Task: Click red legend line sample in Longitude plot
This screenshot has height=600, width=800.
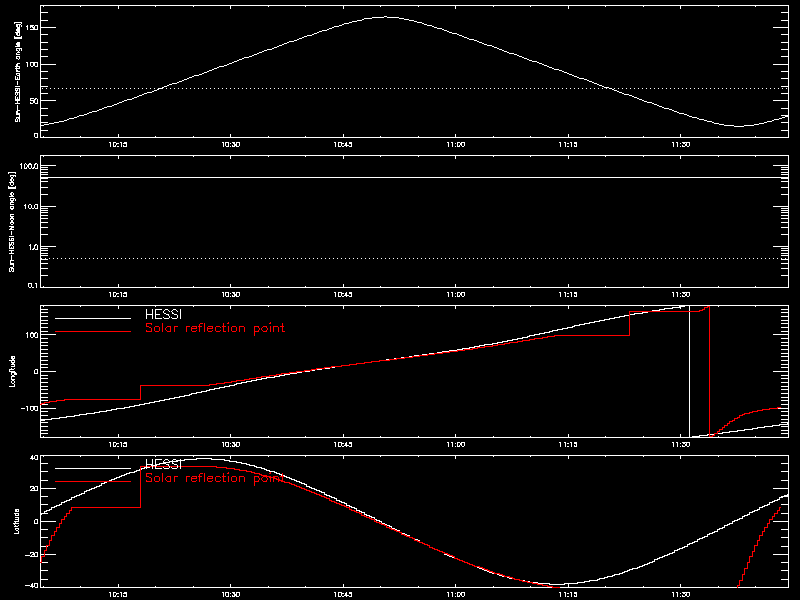Action: 93,332
